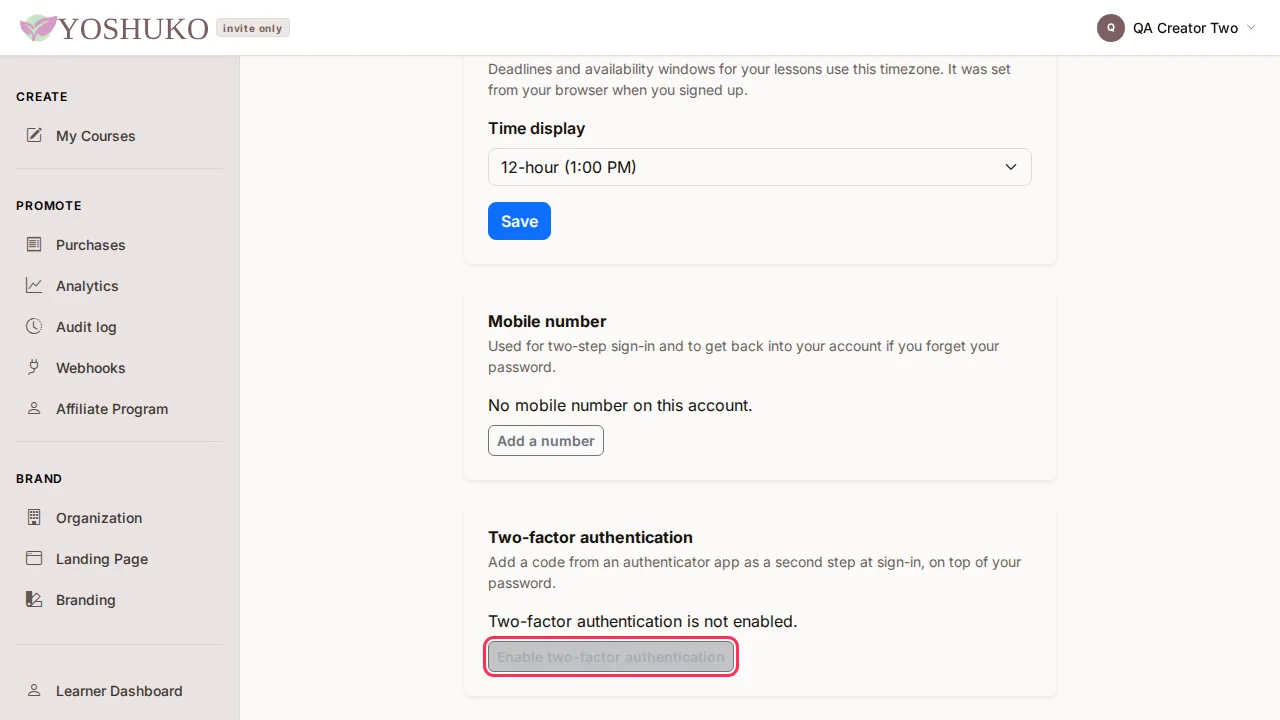Navigate to Webhooks
The image size is (1280, 720).
pos(120,368)
